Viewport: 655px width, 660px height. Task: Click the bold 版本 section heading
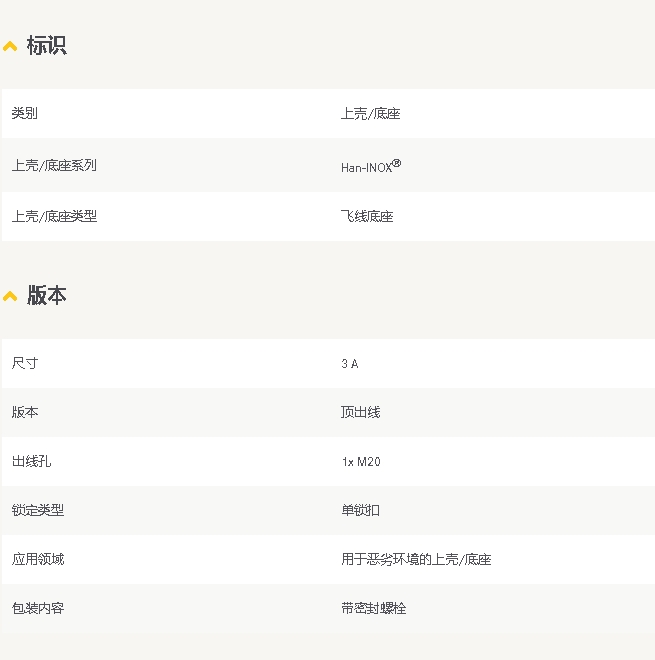pyautogui.click(x=46, y=296)
